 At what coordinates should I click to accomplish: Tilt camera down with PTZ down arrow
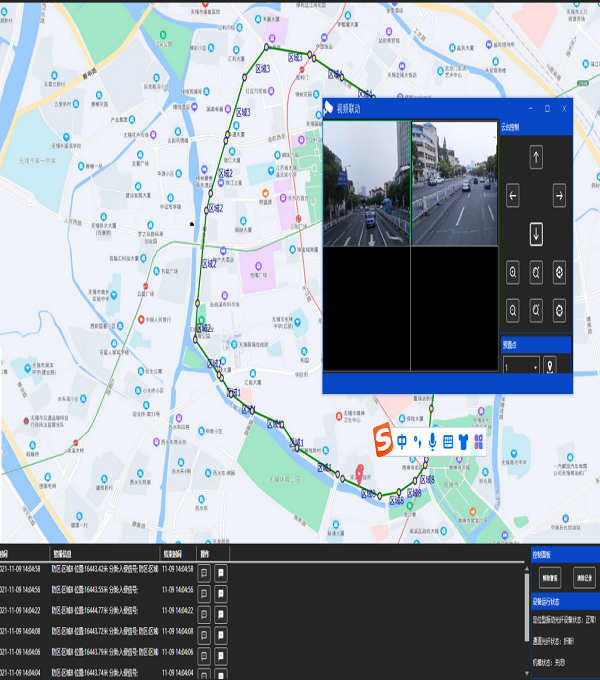pyautogui.click(x=536, y=234)
